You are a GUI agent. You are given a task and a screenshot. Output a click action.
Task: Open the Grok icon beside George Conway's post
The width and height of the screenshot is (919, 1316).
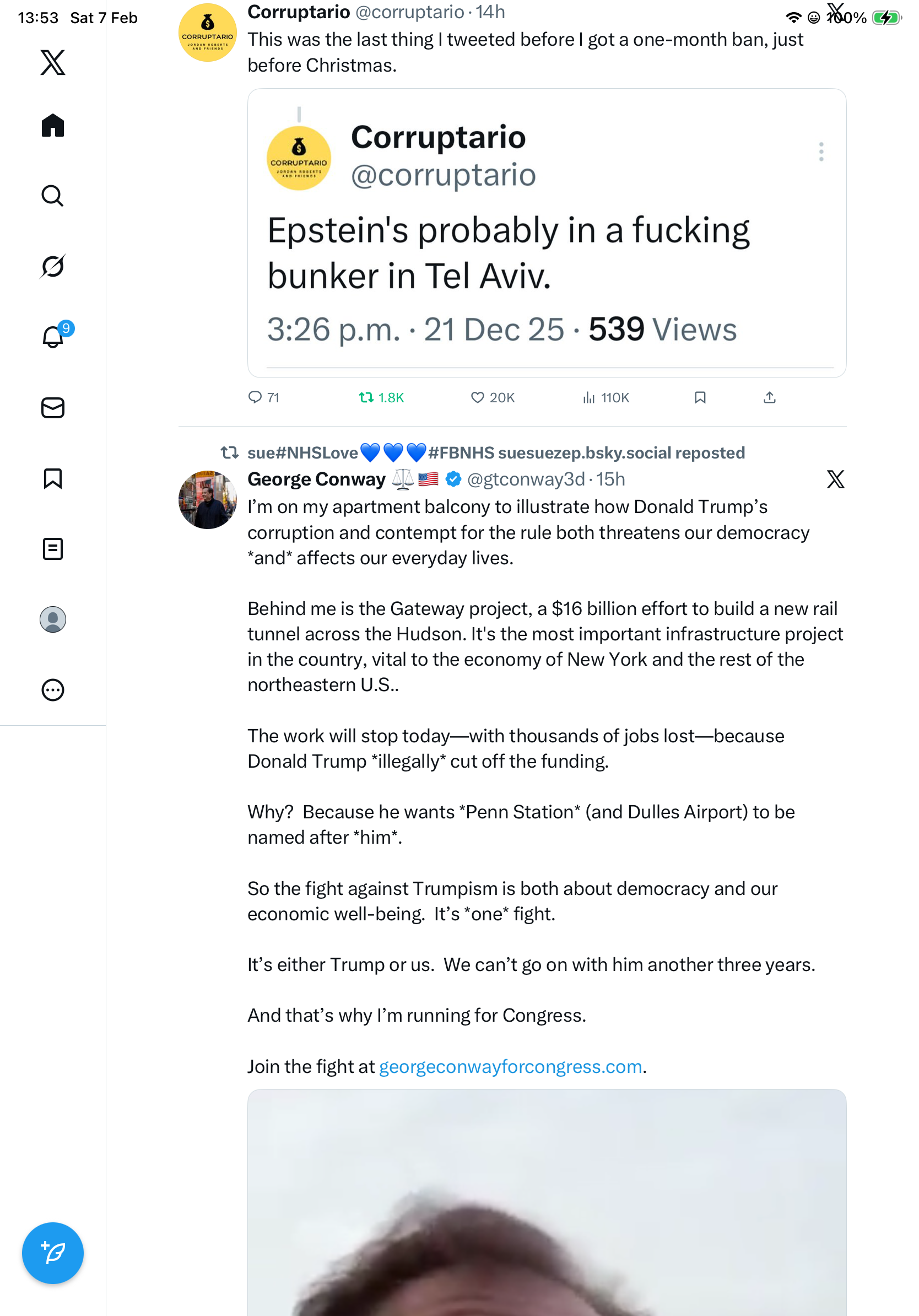tap(835, 479)
